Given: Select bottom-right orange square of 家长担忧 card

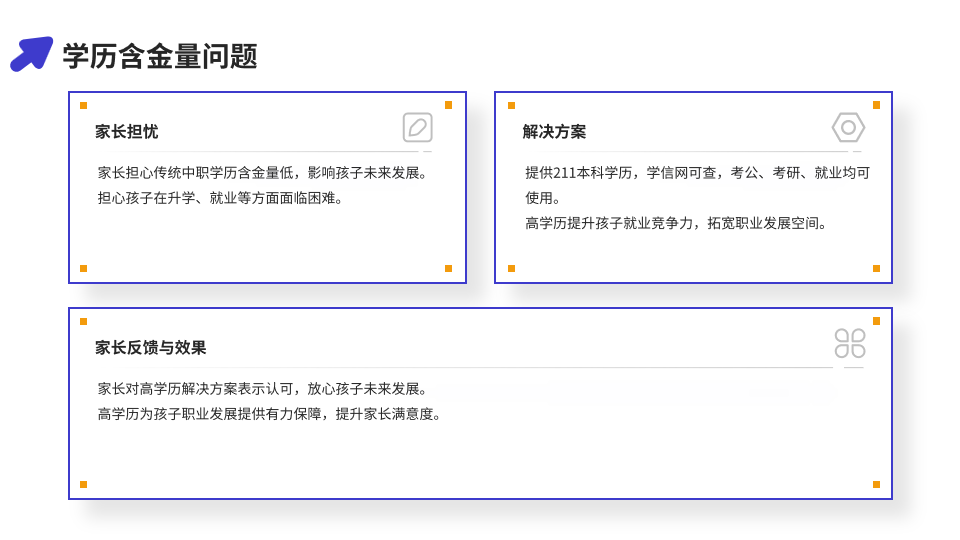Looking at the screenshot, I should [448, 268].
